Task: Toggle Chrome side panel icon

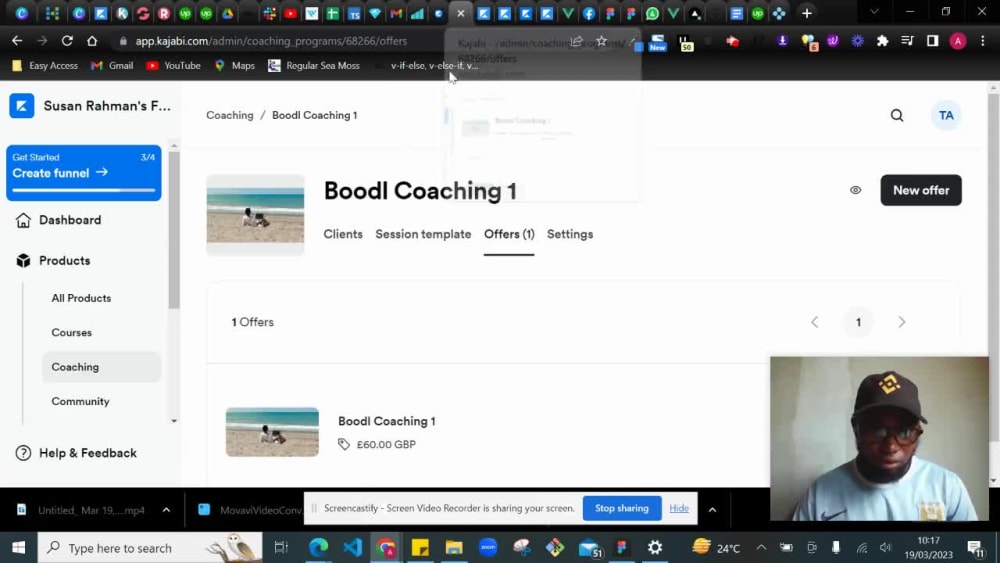Action: (932, 41)
